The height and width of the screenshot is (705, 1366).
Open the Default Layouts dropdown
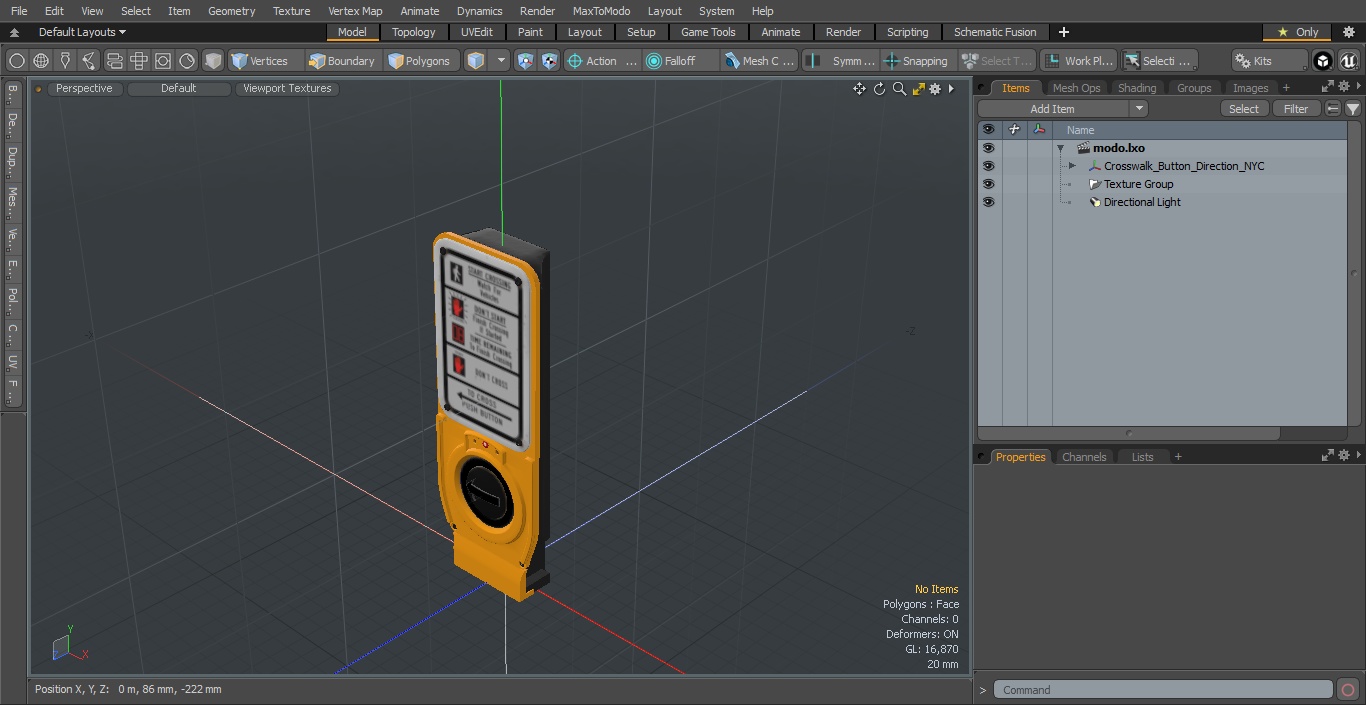82,32
